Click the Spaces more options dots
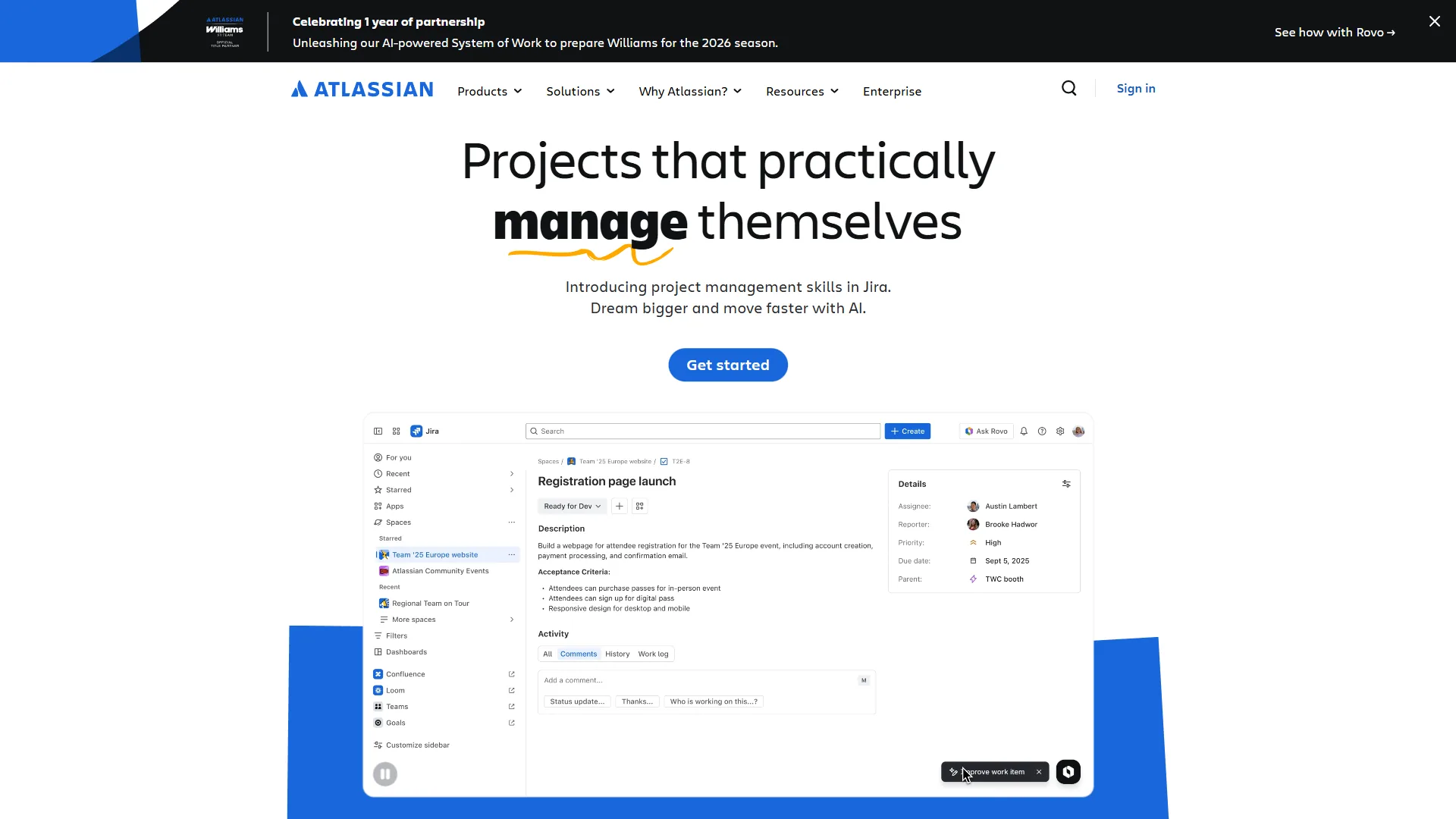 point(511,522)
